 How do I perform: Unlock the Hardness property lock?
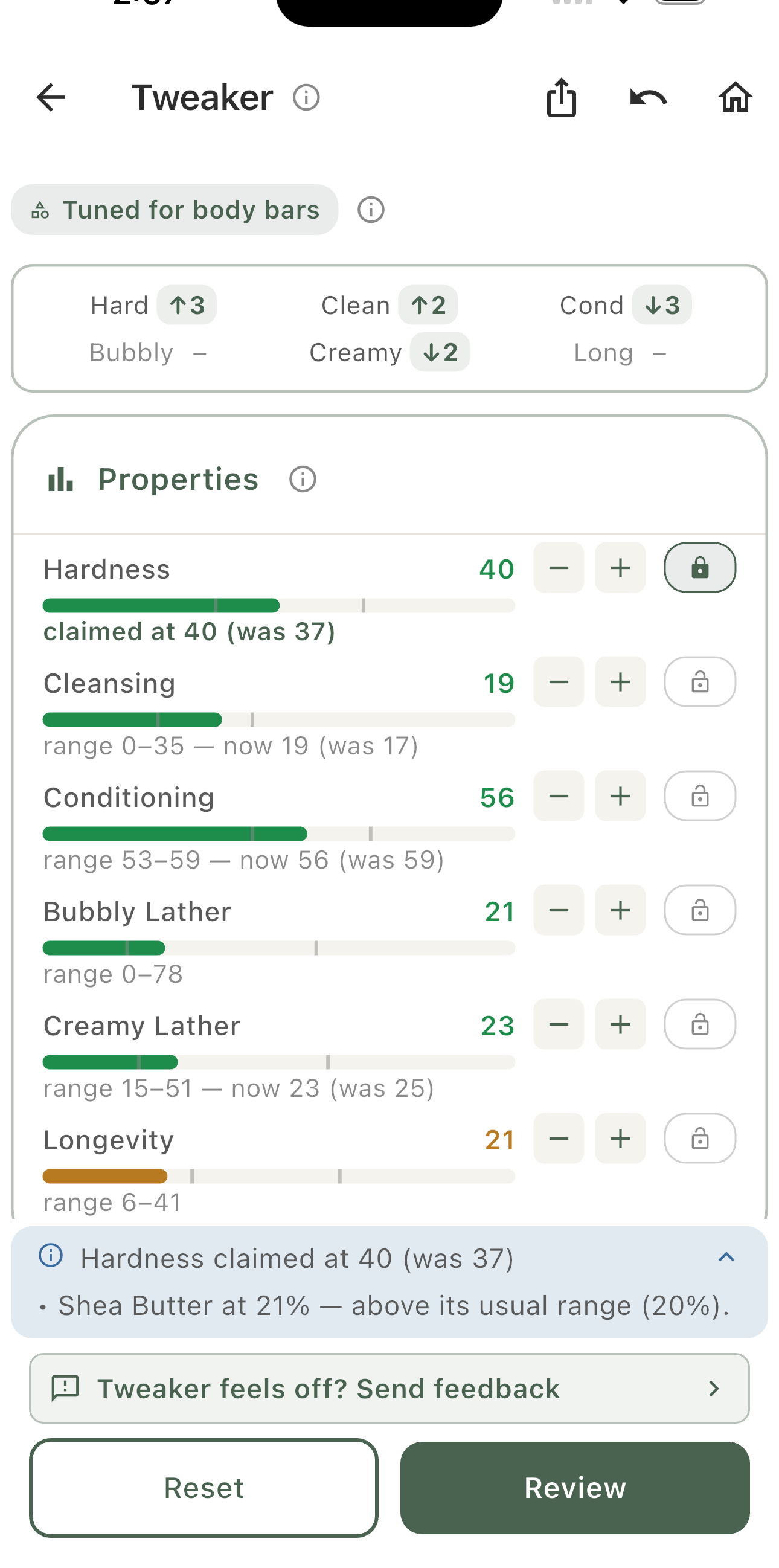700,568
